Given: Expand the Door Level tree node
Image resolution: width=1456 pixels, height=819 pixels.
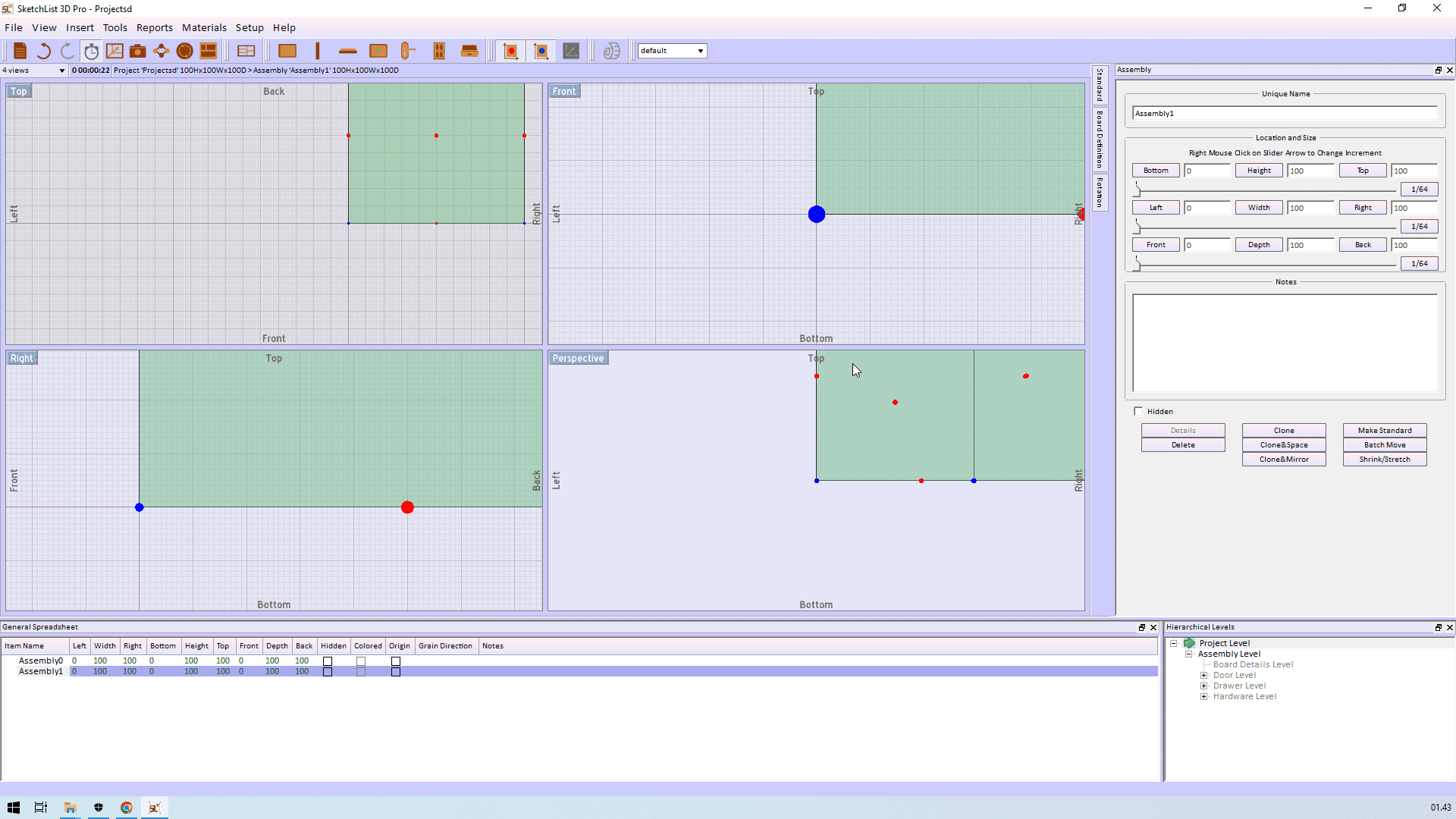Looking at the screenshot, I should coord(1203,675).
